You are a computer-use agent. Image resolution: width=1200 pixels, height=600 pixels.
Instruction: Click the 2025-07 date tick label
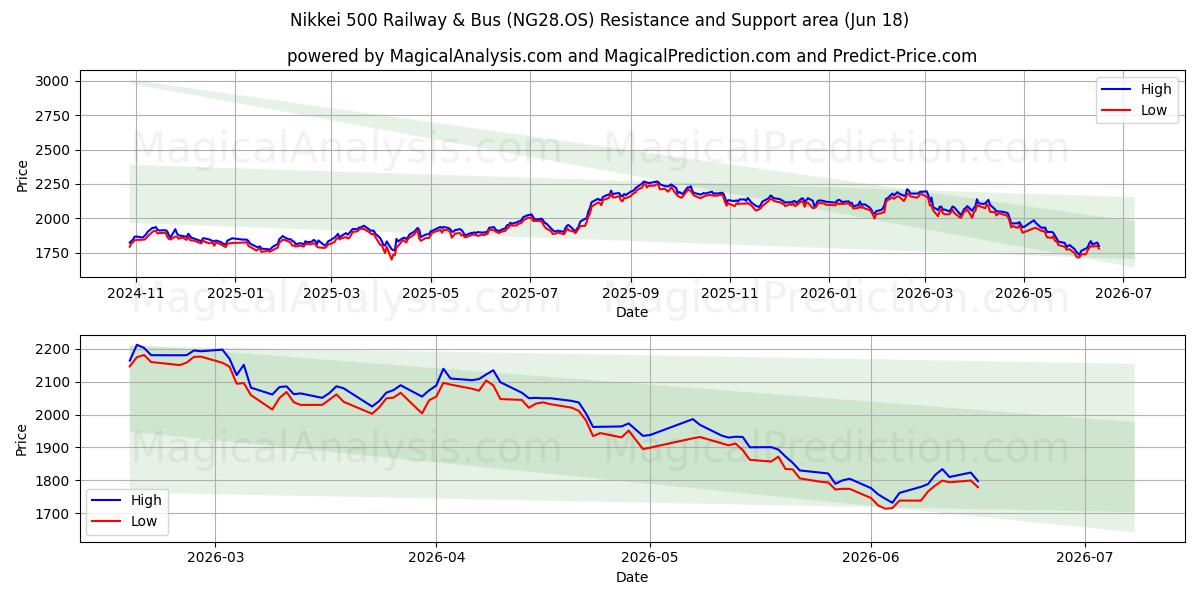[x=530, y=293]
